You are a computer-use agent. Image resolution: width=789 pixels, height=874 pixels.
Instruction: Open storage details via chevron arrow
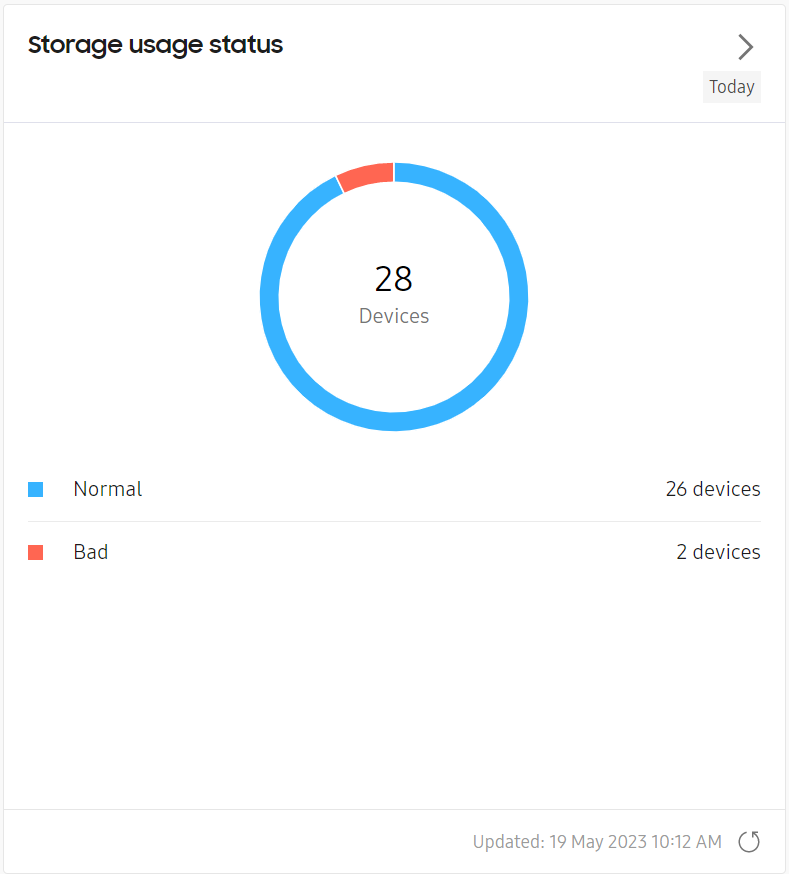click(x=746, y=47)
